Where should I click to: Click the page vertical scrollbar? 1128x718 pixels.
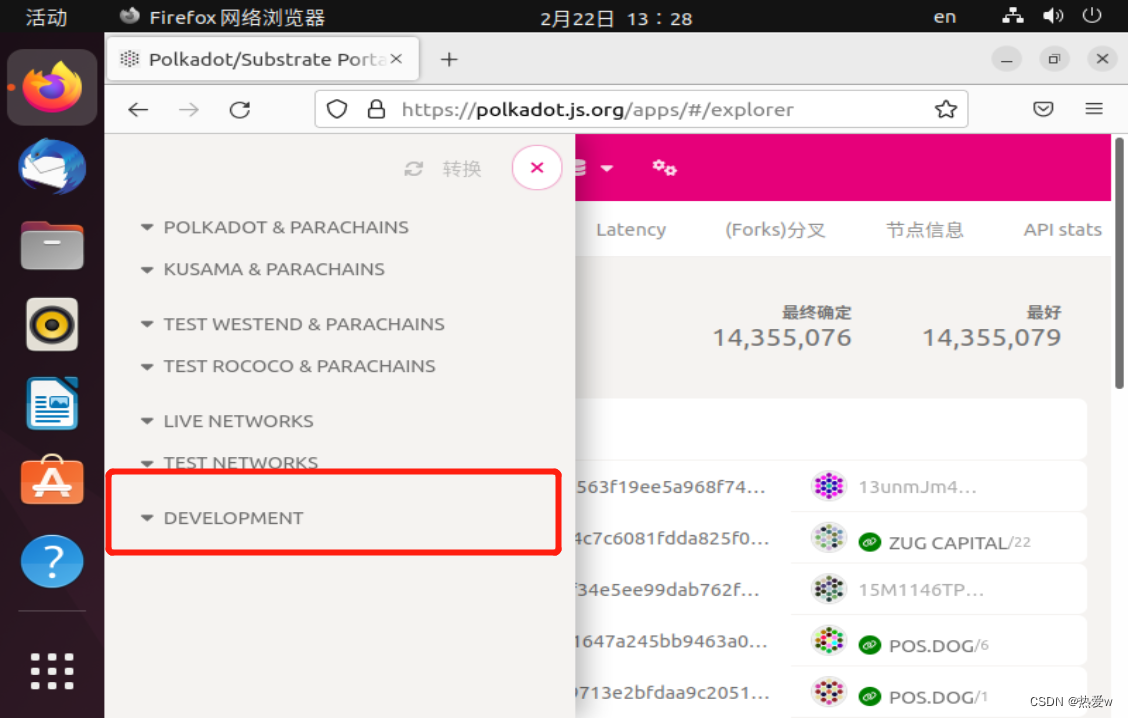click(1119, 263)
